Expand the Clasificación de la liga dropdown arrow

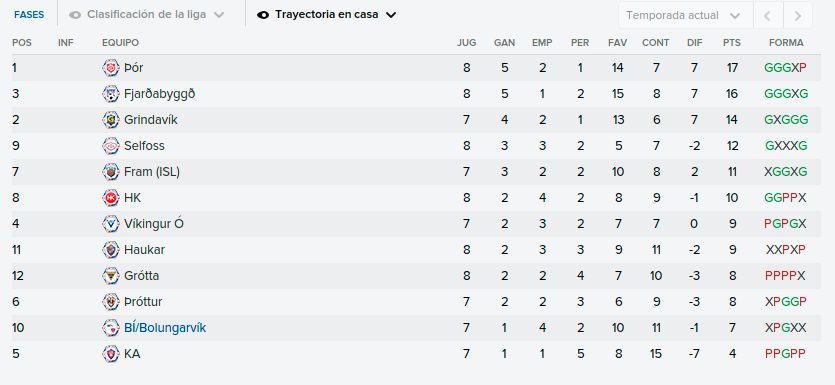(219, 15)
